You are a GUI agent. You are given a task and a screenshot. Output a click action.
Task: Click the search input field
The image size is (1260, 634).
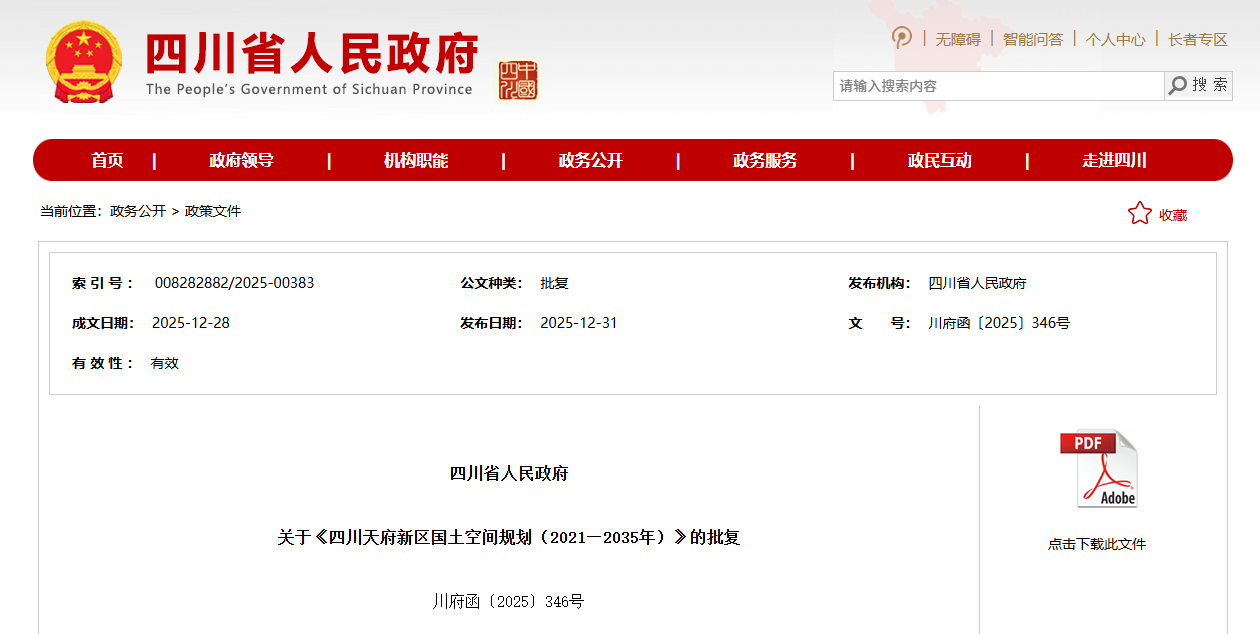click(998, 86)
